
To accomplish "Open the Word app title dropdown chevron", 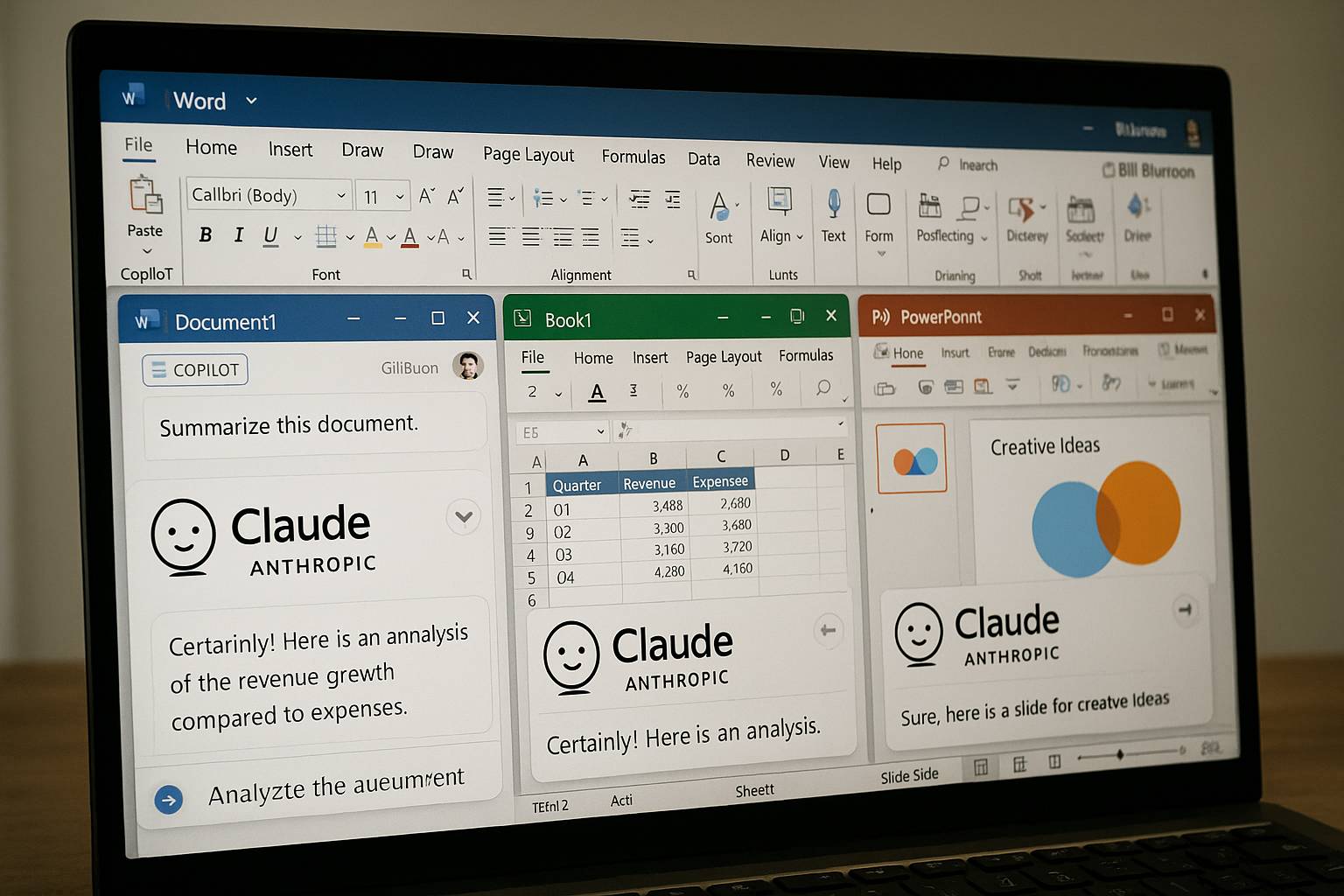I will [x=251, y=101].
